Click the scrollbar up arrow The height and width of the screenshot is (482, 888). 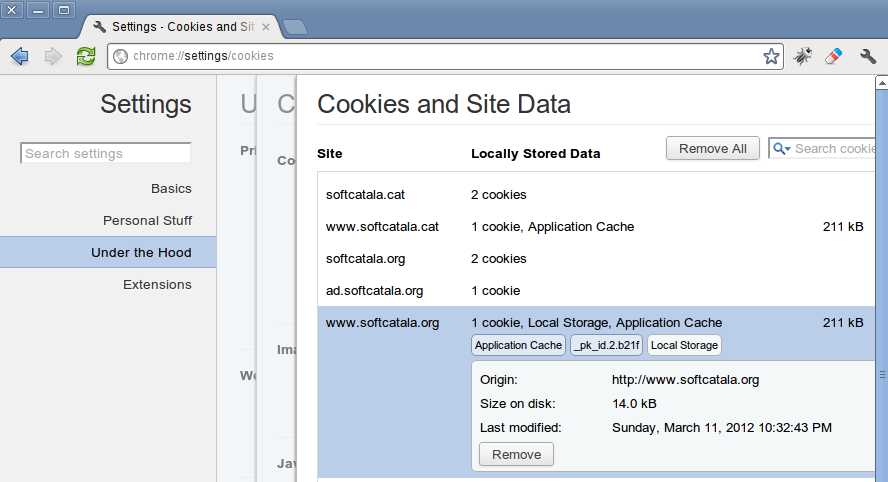tap(882, 83)
